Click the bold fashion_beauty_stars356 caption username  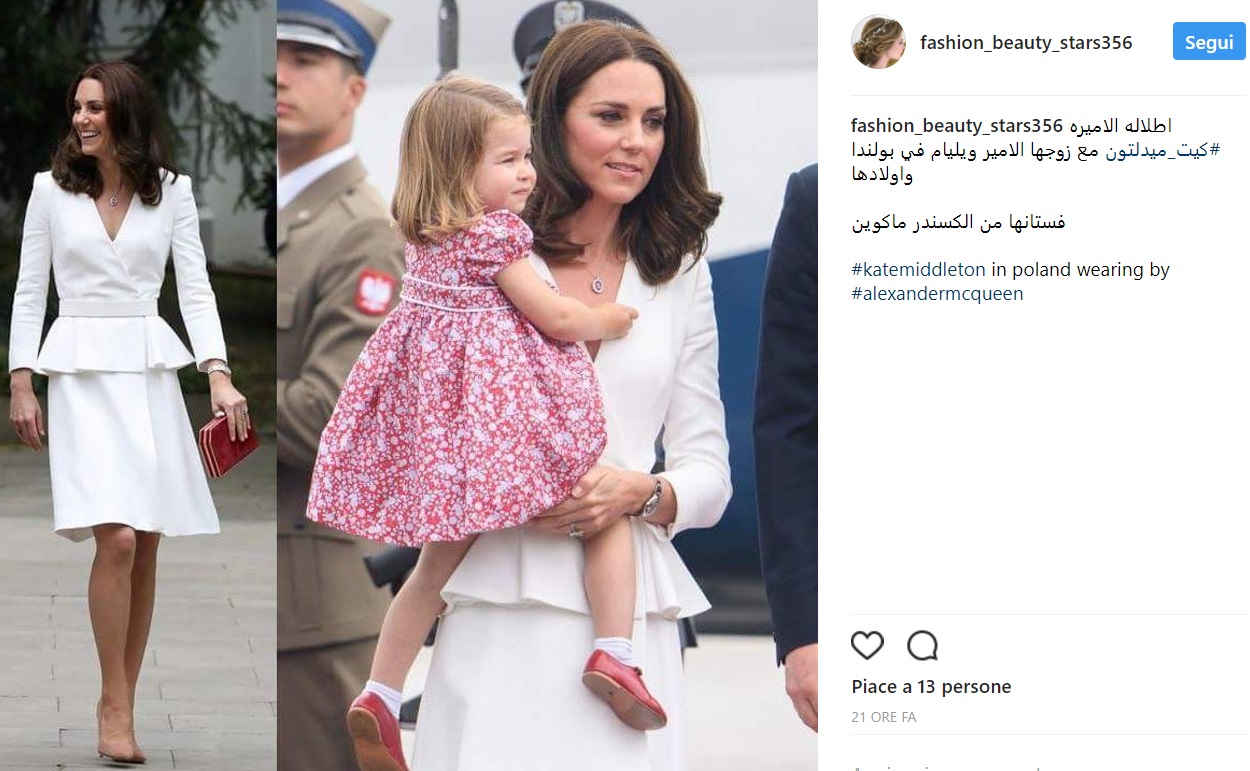[x=956, y=126]
